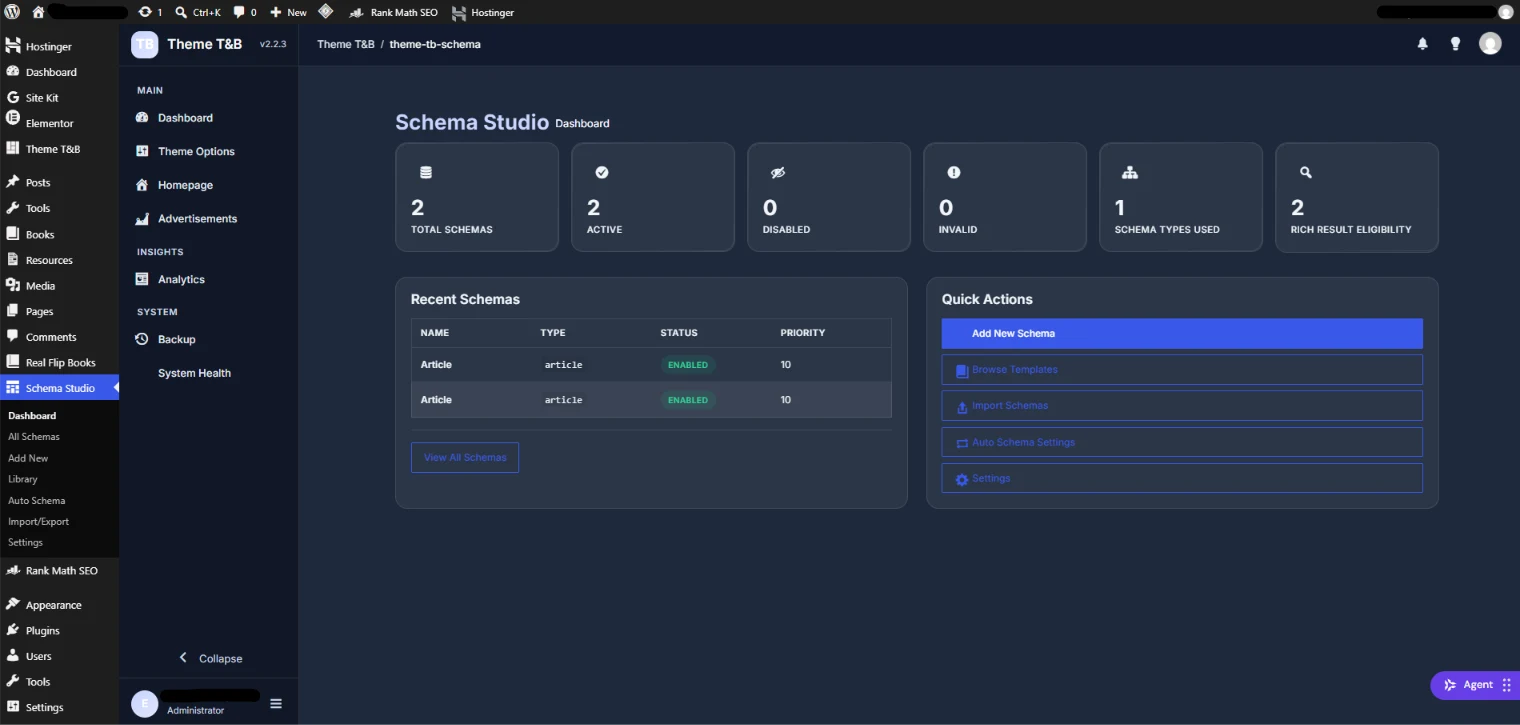Open the notifications bell icon

(1422, 43)
